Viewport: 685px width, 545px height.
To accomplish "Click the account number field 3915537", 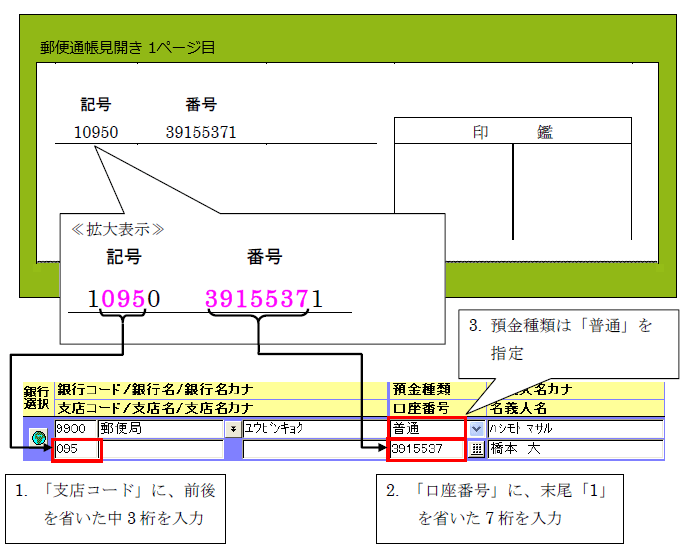I will [426, 449].
